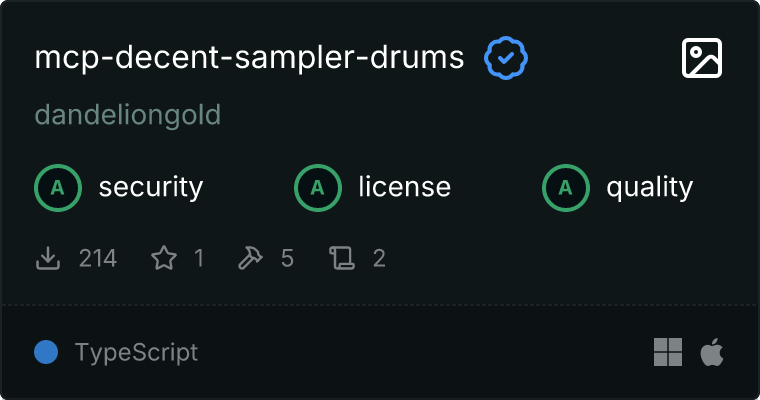Click the security label text
This screenshot has width=760, height=400.
pos(151,187)
